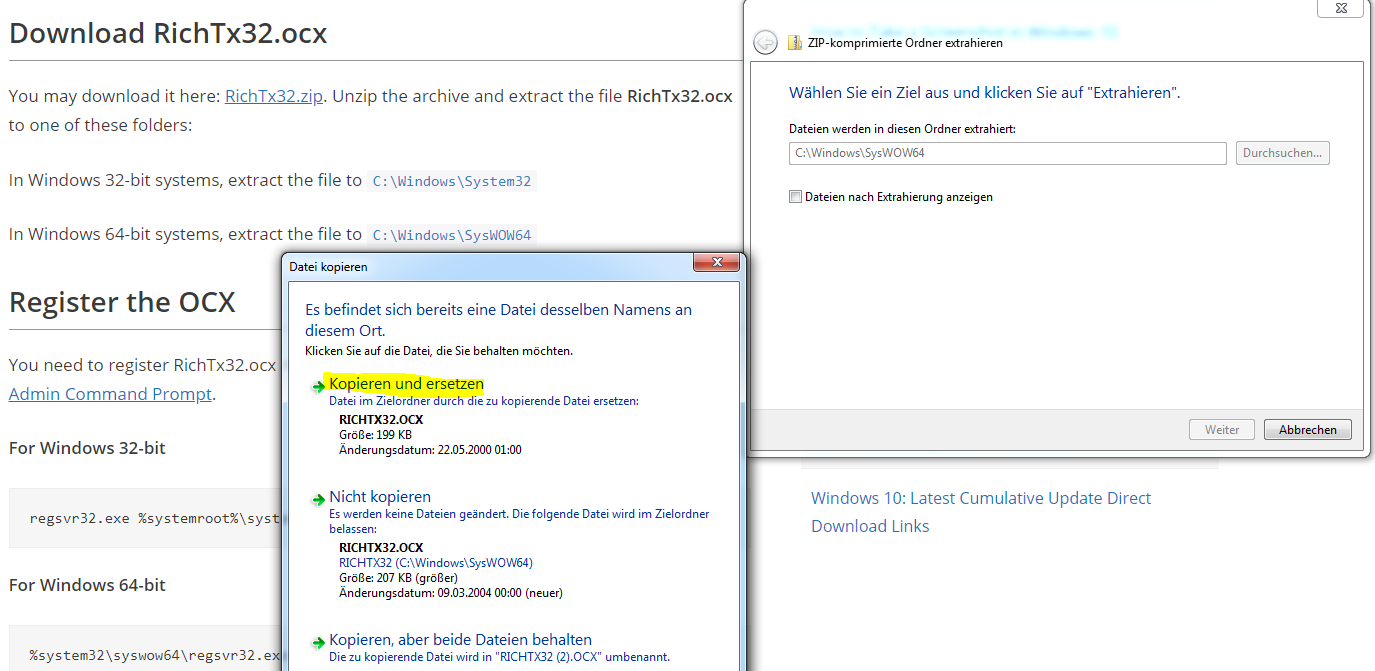Choose Nicht kopieren option
Image resolution: width=1375 pixels, height=671 pixels.
380,496
